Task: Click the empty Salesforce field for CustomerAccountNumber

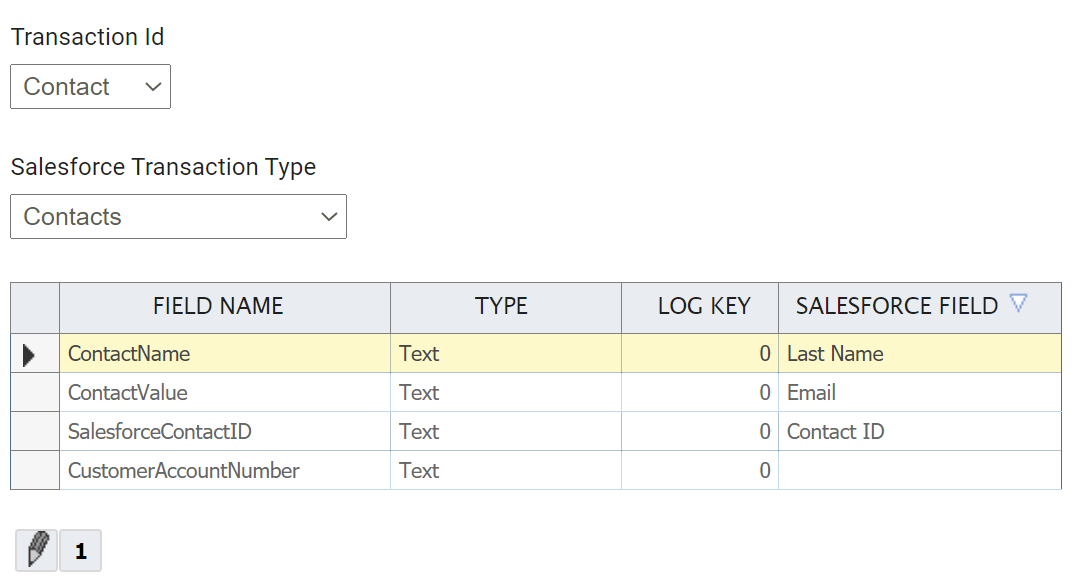Action: (920, 470)
